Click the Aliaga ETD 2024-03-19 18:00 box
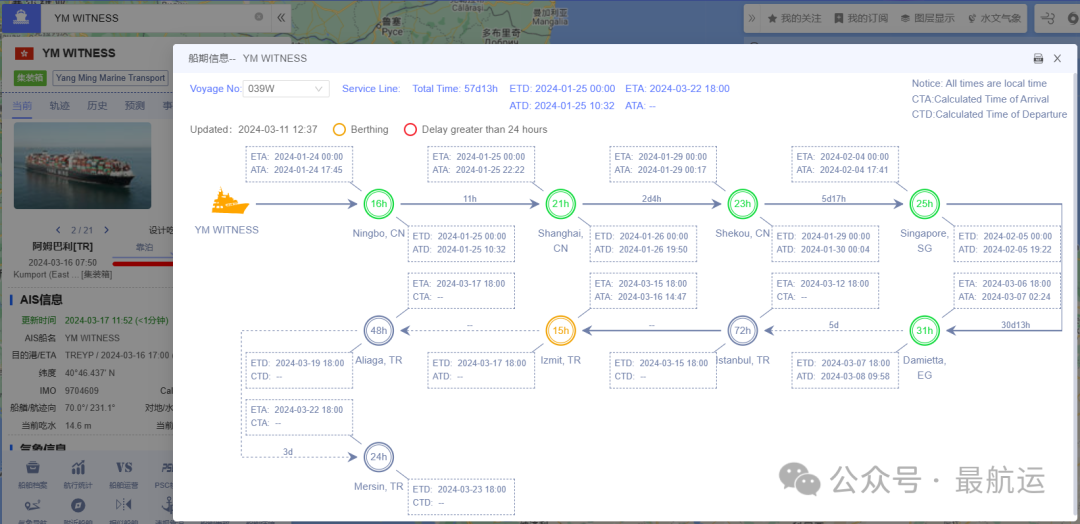 coord(300,370)
